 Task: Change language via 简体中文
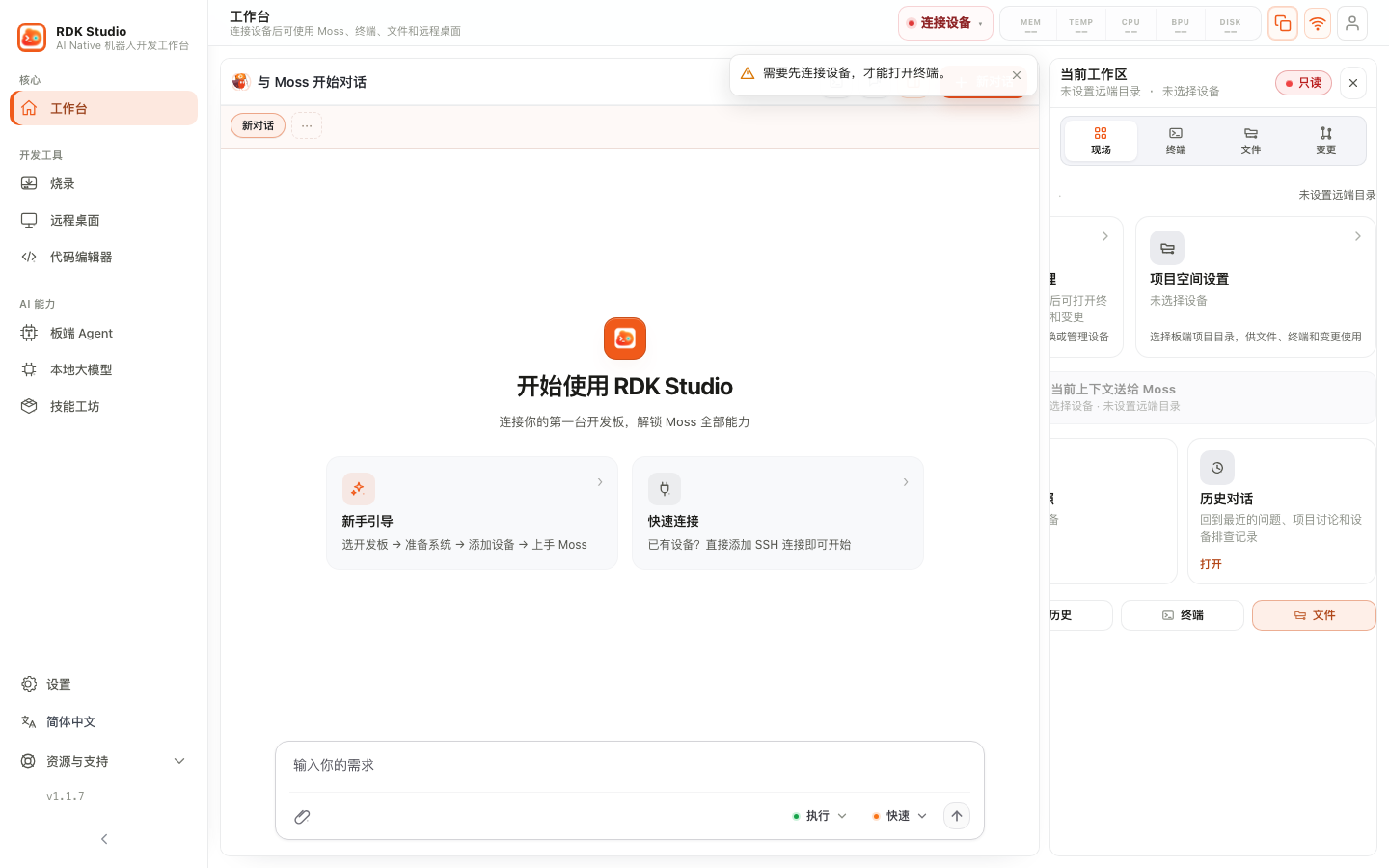coord(104,721)
